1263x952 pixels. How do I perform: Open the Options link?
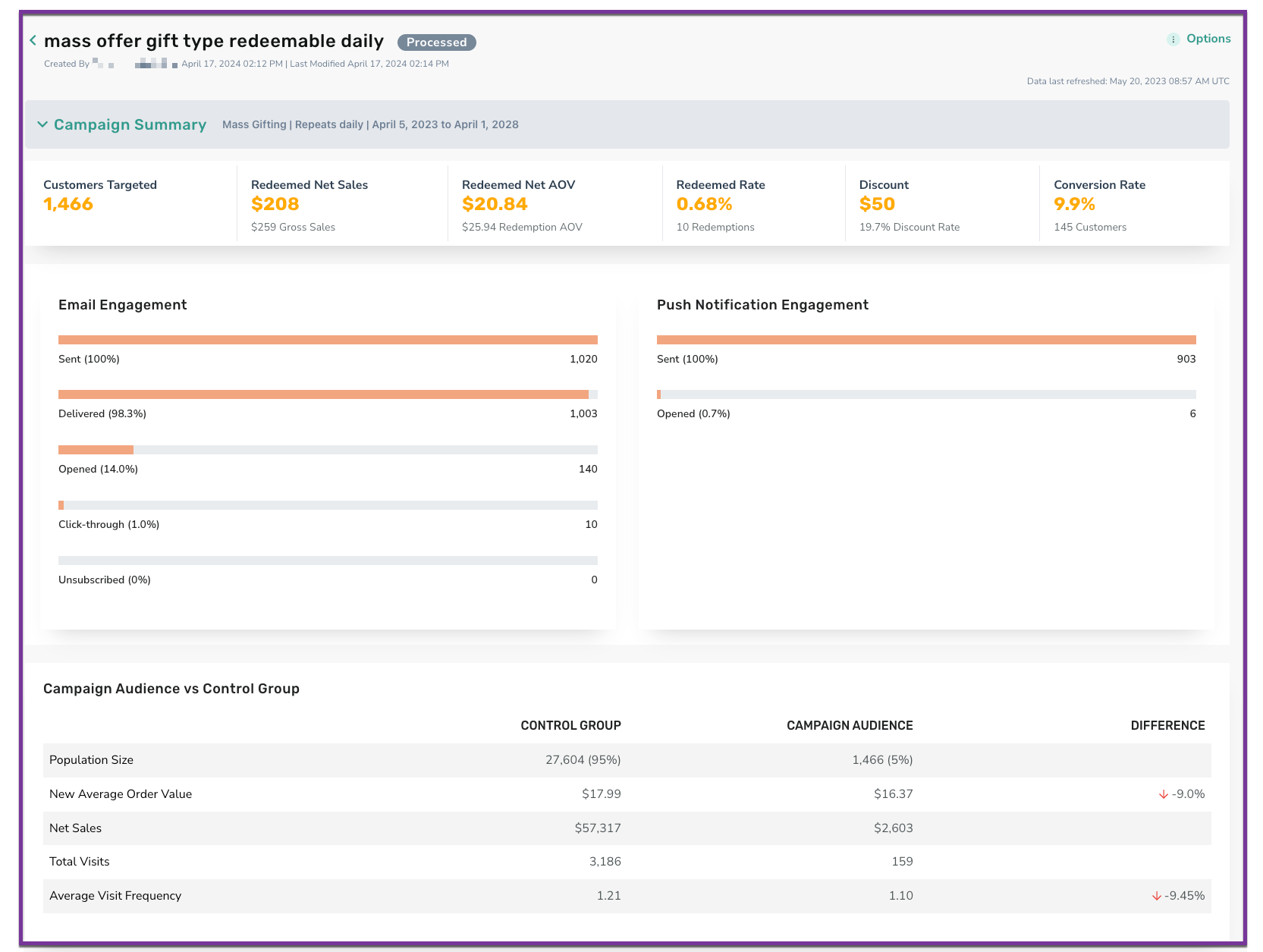coord(1208,39)
